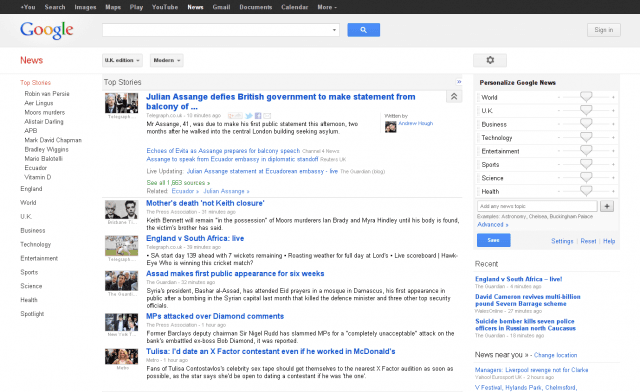Click the 'Add any news topic' field
Screen dimensions: 640x392
(537, 206)
